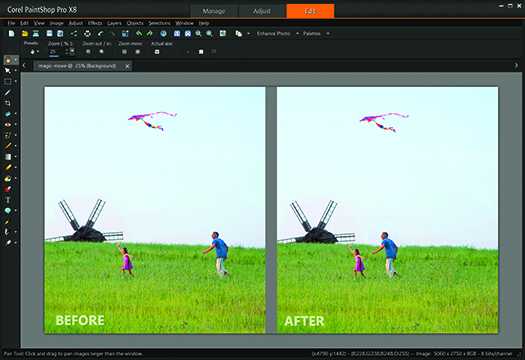
Task: Select the Pen tool
Action: click(x=8, y=221)
